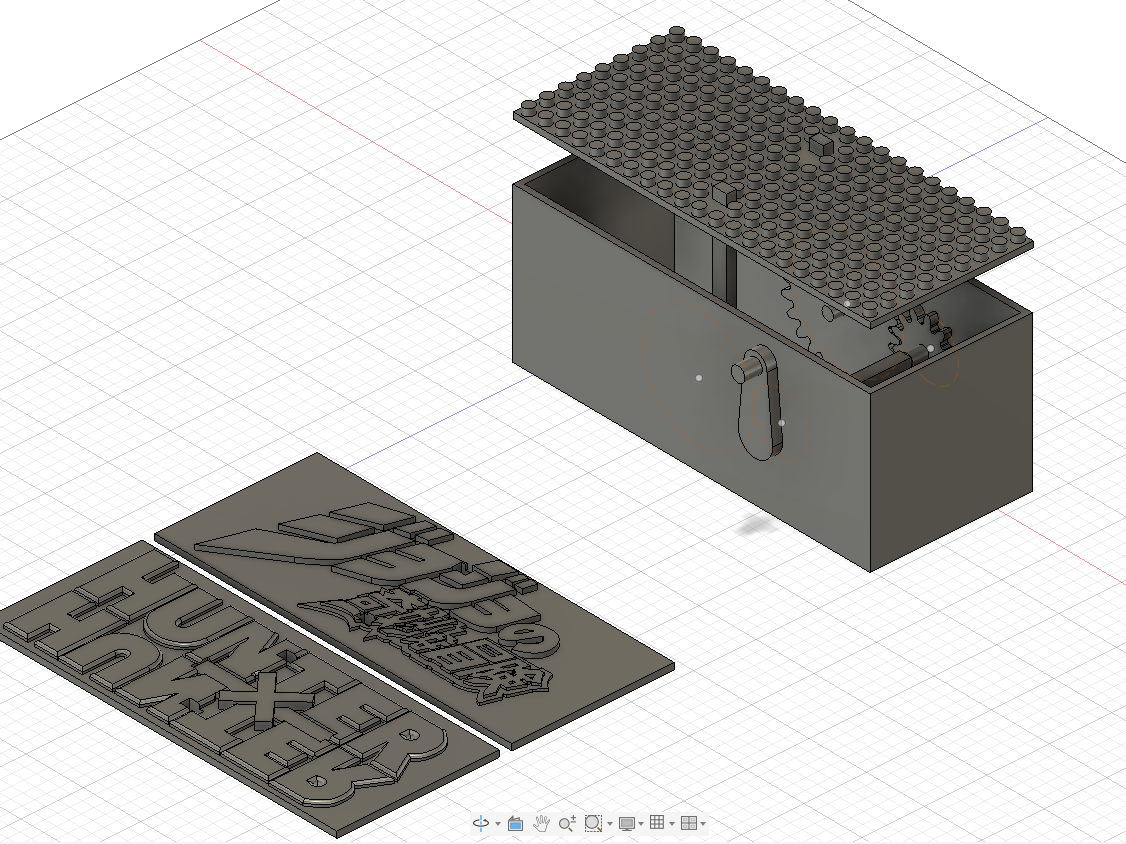Open the Orbit tool dropdown arrow

[498, 824]
